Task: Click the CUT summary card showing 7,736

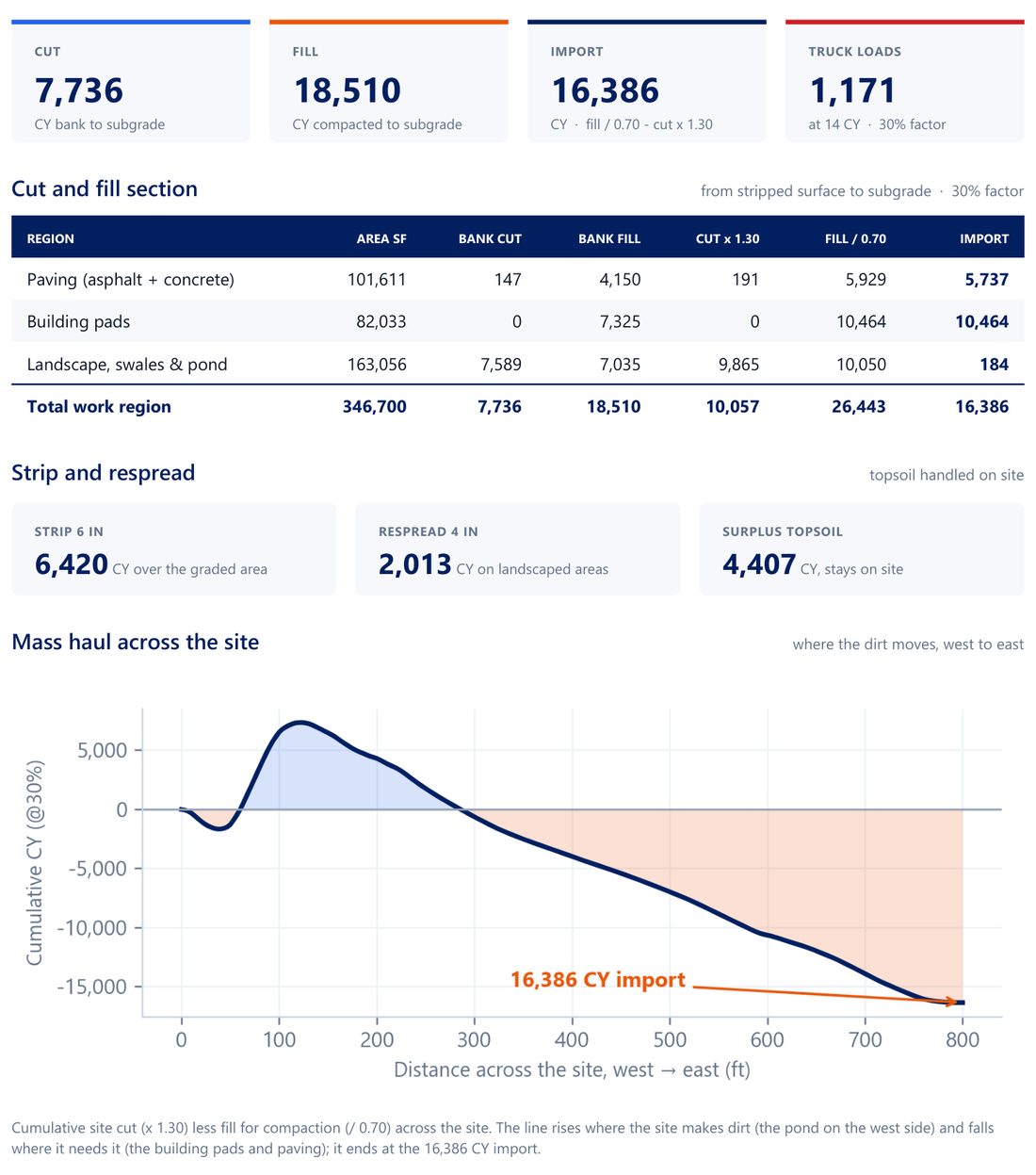Action: pyautogui.click(x=131, y=81)
